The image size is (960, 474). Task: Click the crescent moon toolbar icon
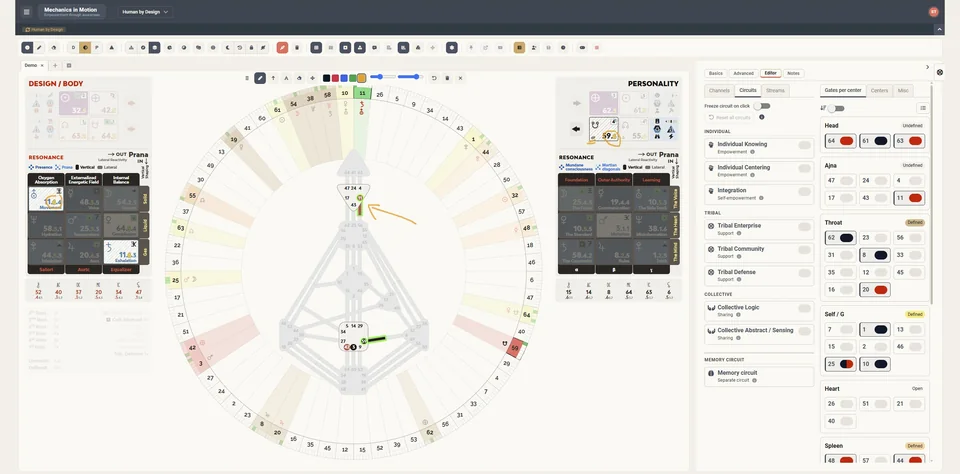click(x=228, y=47)
